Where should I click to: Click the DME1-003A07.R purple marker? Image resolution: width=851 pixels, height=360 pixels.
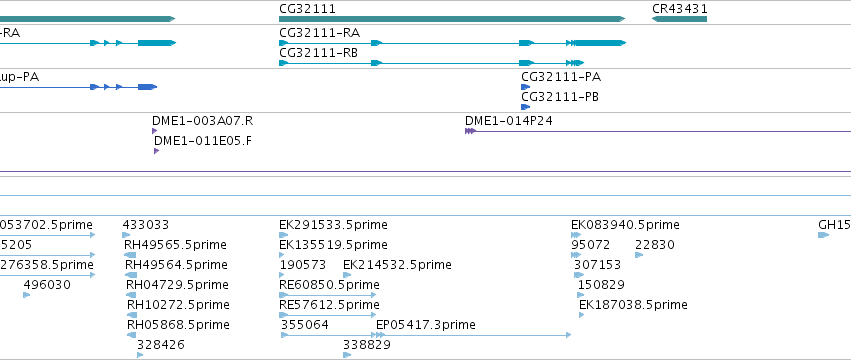click(x=155, y=131)
